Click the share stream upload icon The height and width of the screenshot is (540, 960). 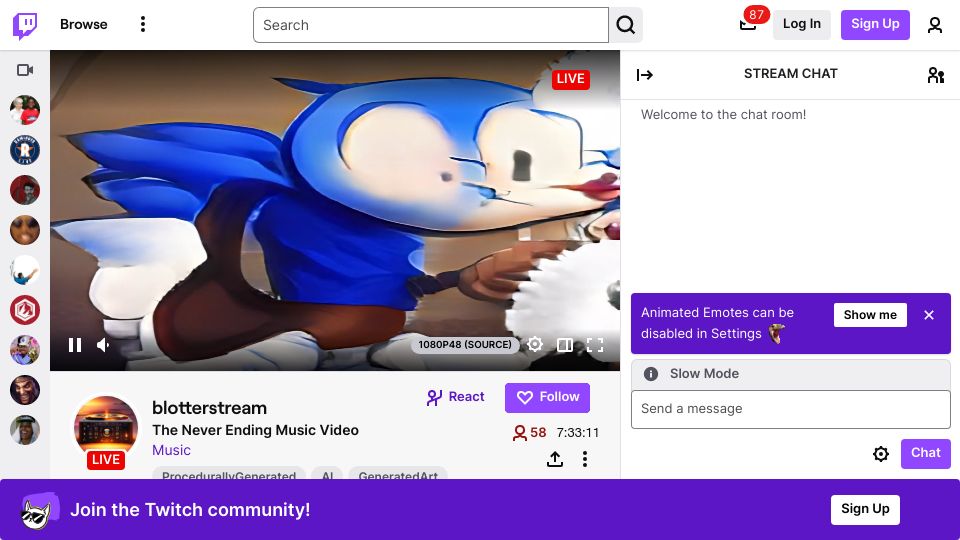(555, 459)
